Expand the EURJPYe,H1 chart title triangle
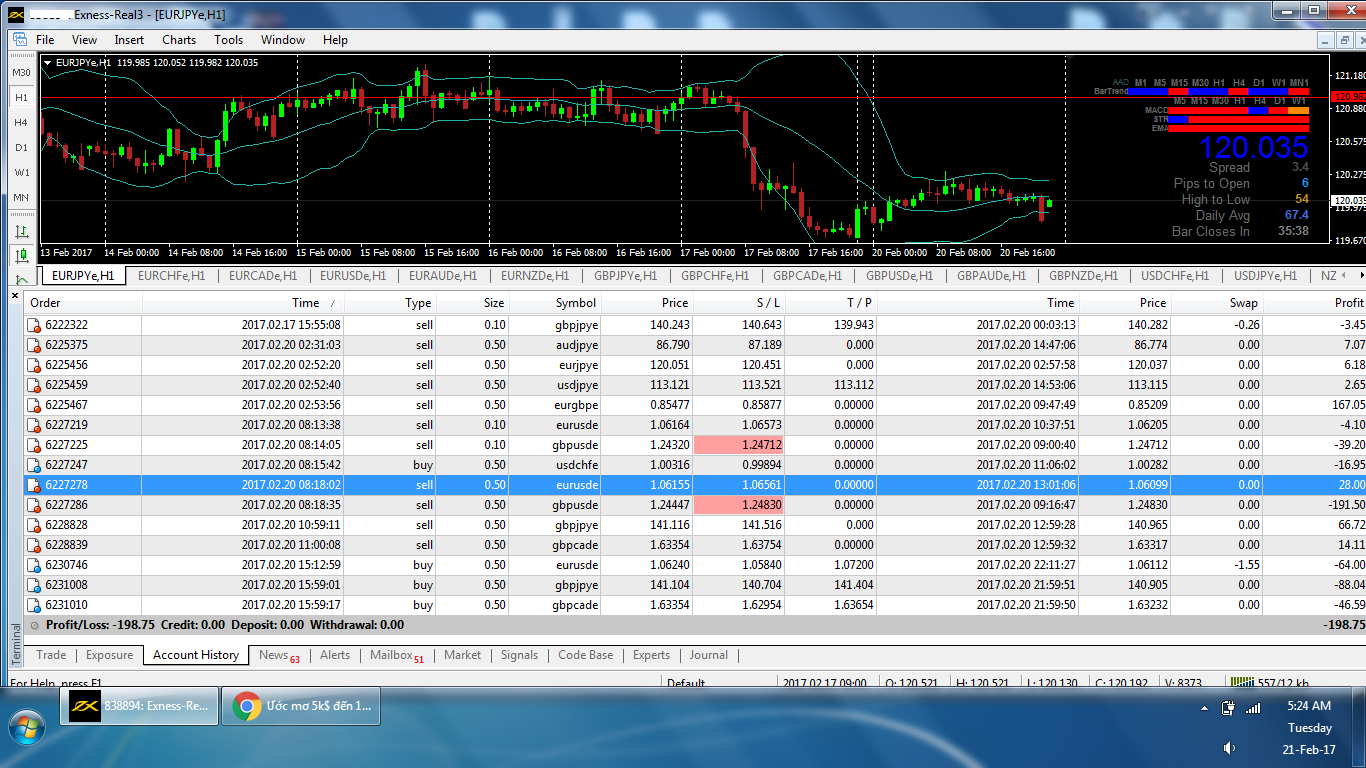Viewport: 1366px width, 768px height. 48,62
